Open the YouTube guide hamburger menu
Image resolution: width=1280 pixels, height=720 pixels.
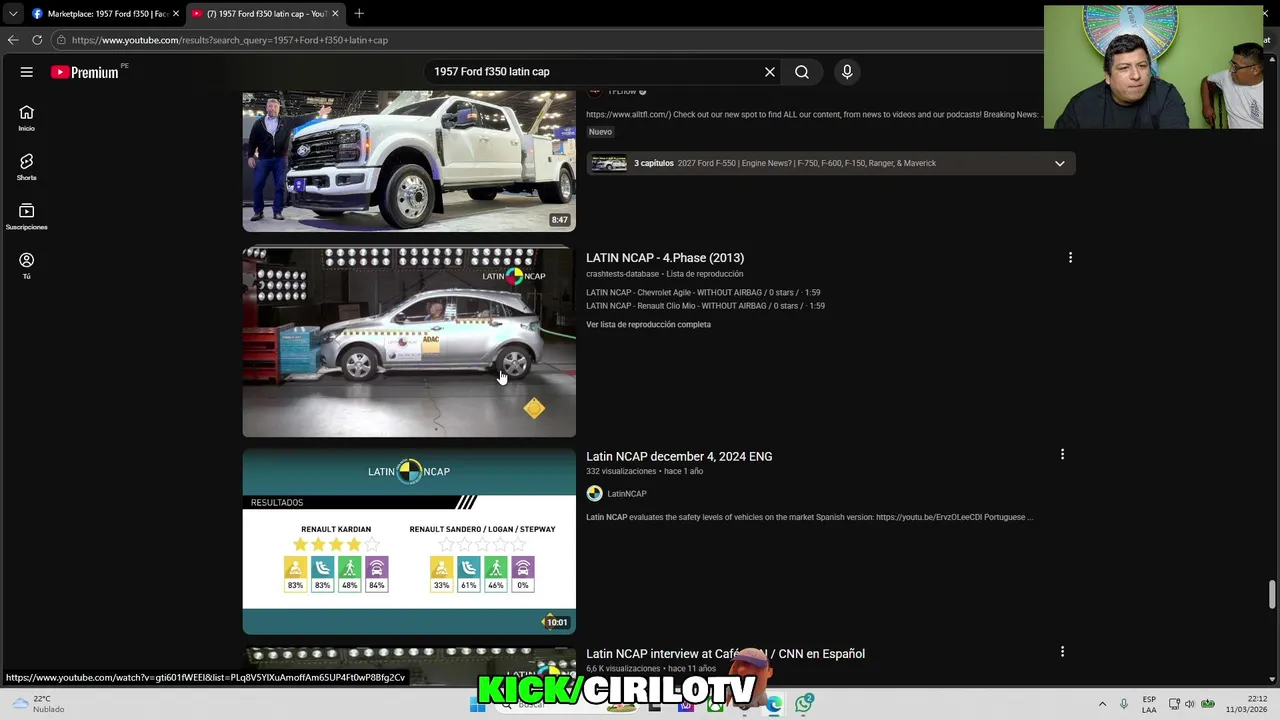[27, 72]
